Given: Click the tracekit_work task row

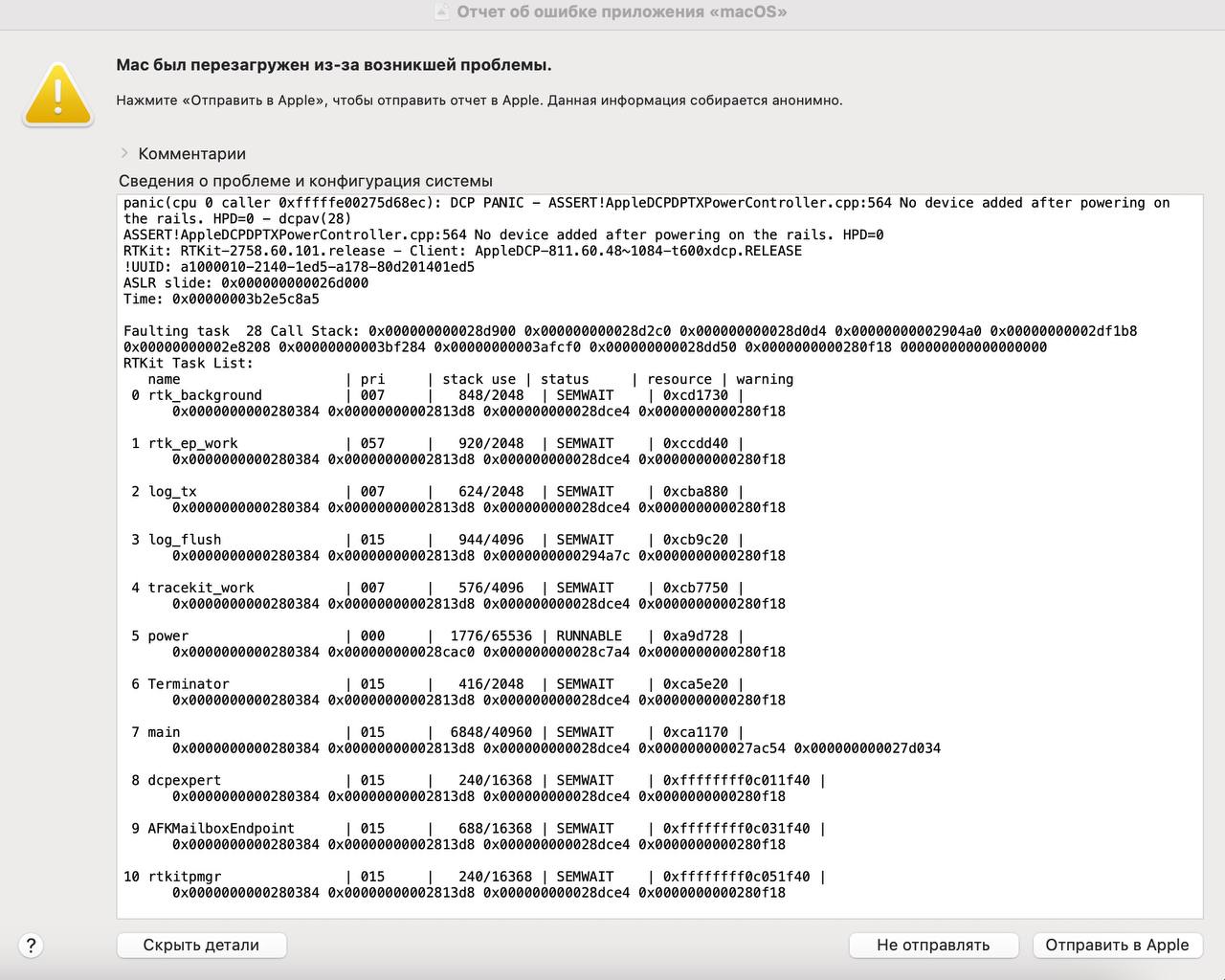Looking at the screenshot, I should (x=437, y=589).
